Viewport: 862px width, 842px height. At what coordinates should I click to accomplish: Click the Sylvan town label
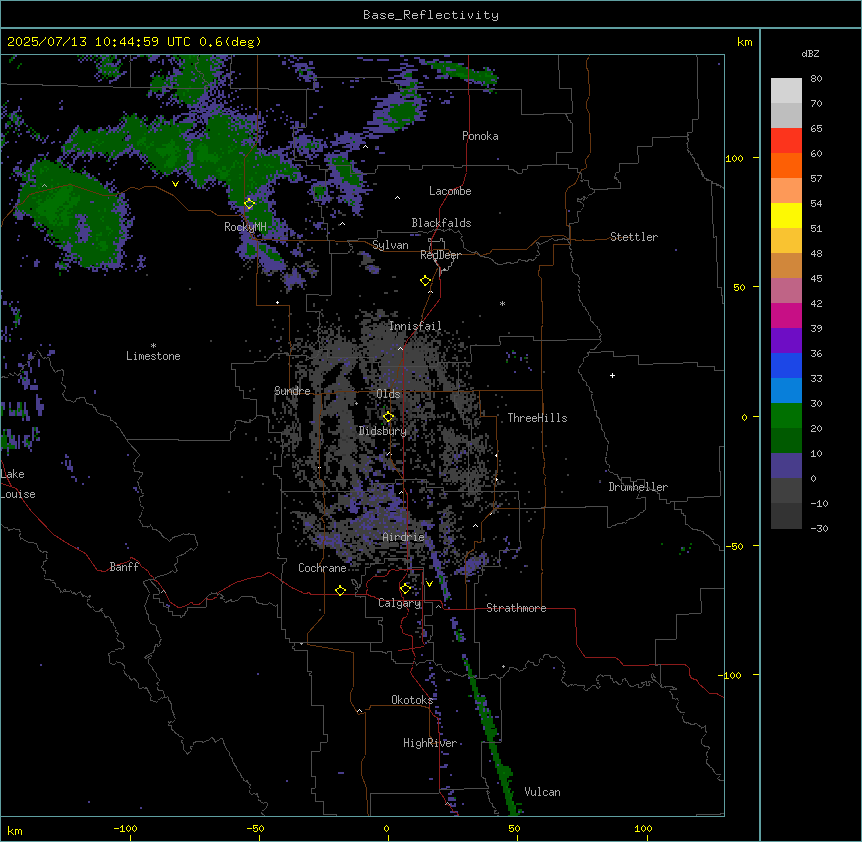(x=390, y=245)
